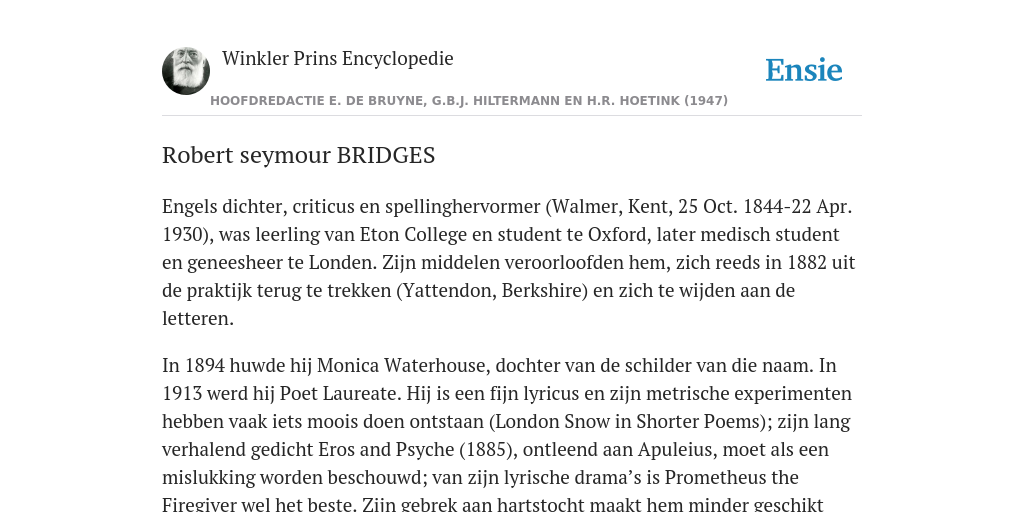Click the bearded man avatar portrait
Viewport: 1024px width, 512px height.
point(186,71)
